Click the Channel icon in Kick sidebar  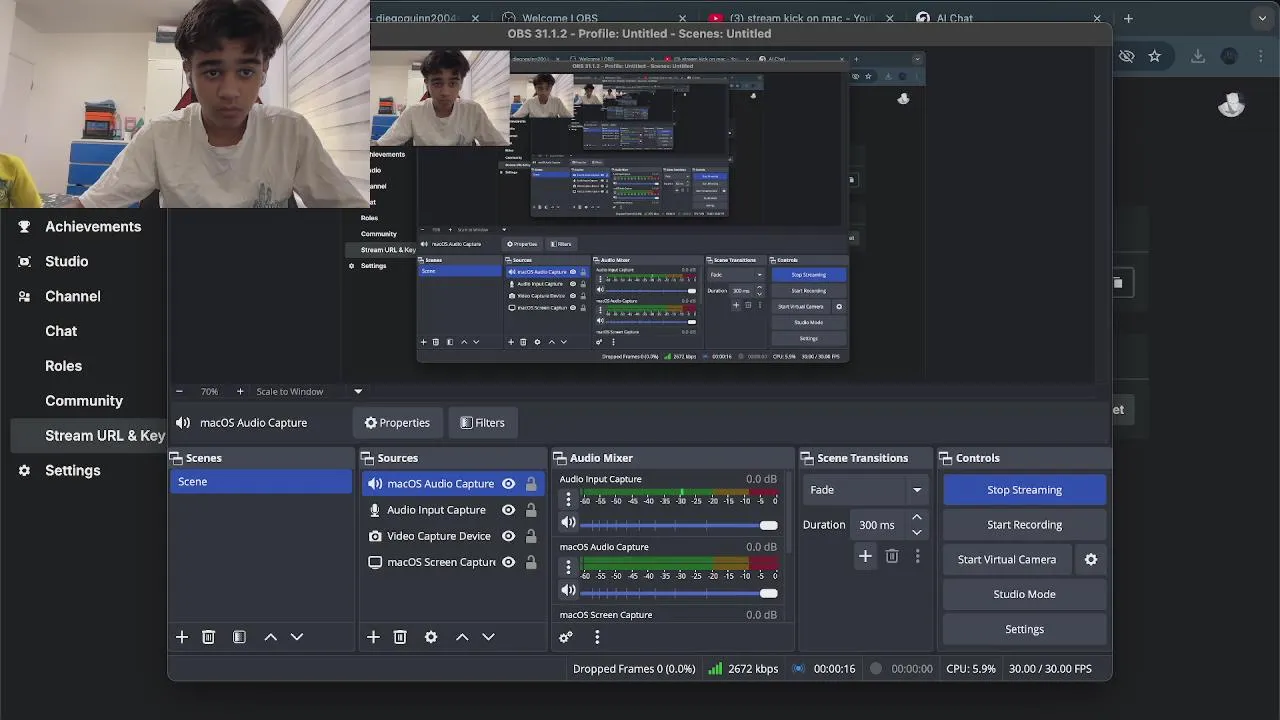tap(24, 296)
